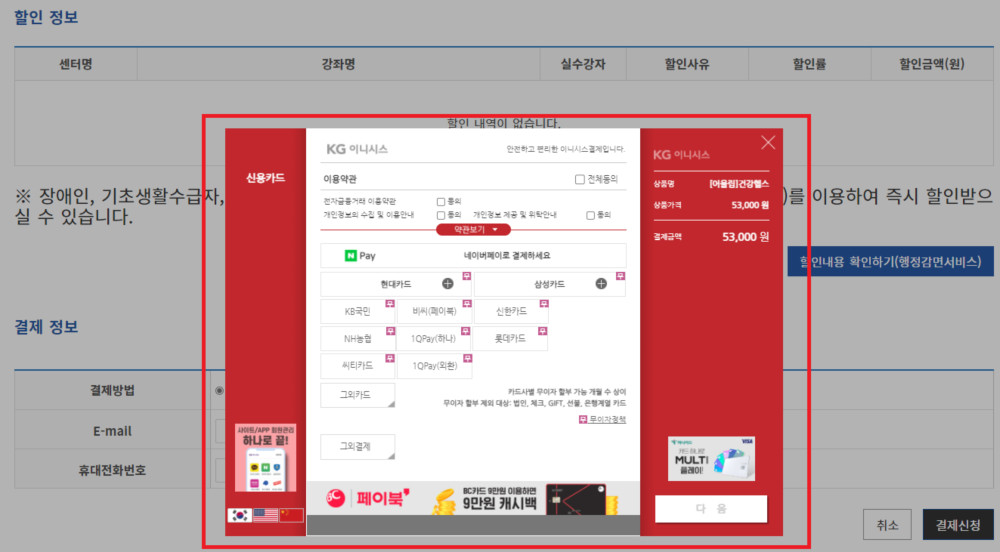
Task: Switch language with the US flag icon
Action: [x=265, y=515]
